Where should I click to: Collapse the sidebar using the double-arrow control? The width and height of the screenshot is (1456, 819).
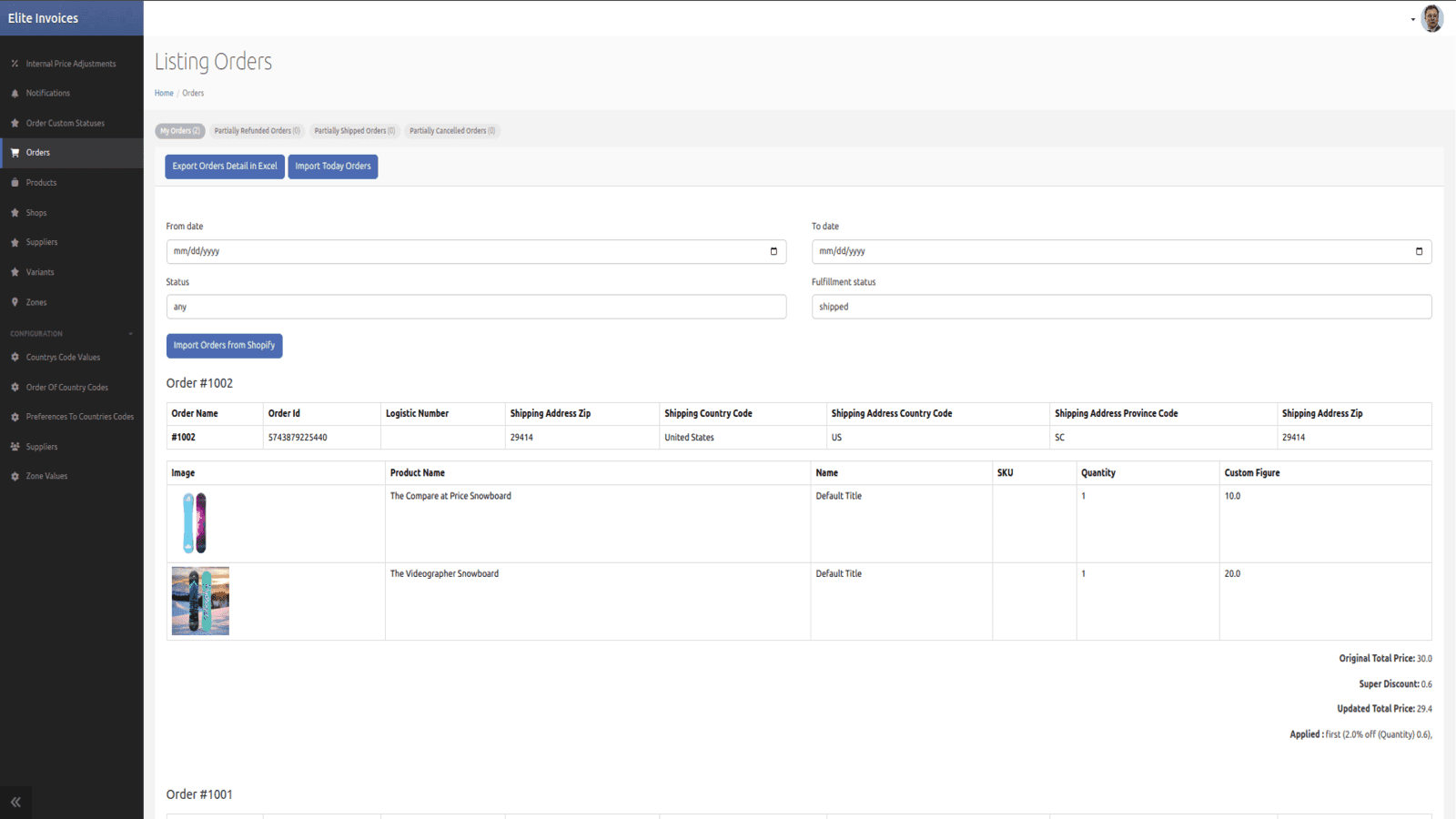pyautogui.click(x=15, y=802)
